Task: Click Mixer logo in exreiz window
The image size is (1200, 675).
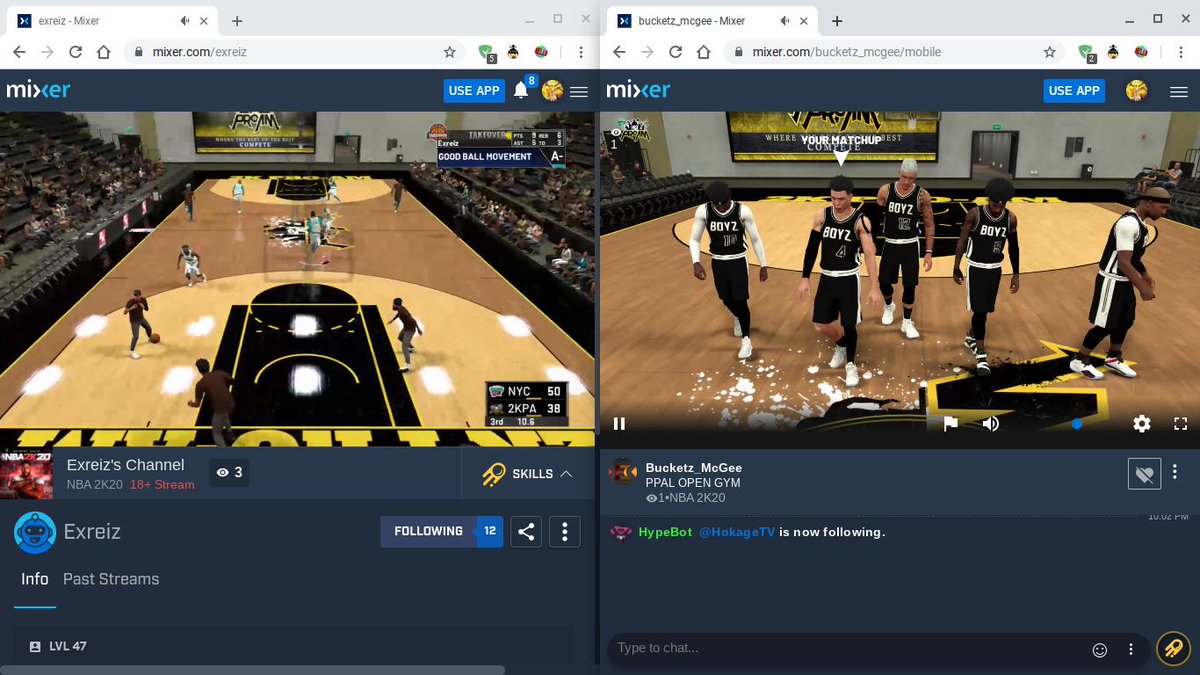Action: point(38,90)
